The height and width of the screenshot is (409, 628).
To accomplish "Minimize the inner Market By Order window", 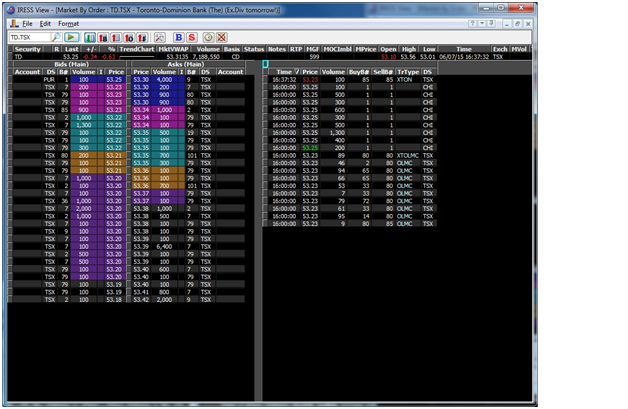I will (507, 24).
